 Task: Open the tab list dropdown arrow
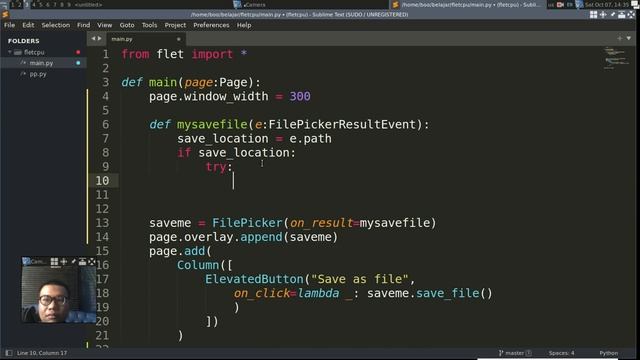[x=629, y=38]
